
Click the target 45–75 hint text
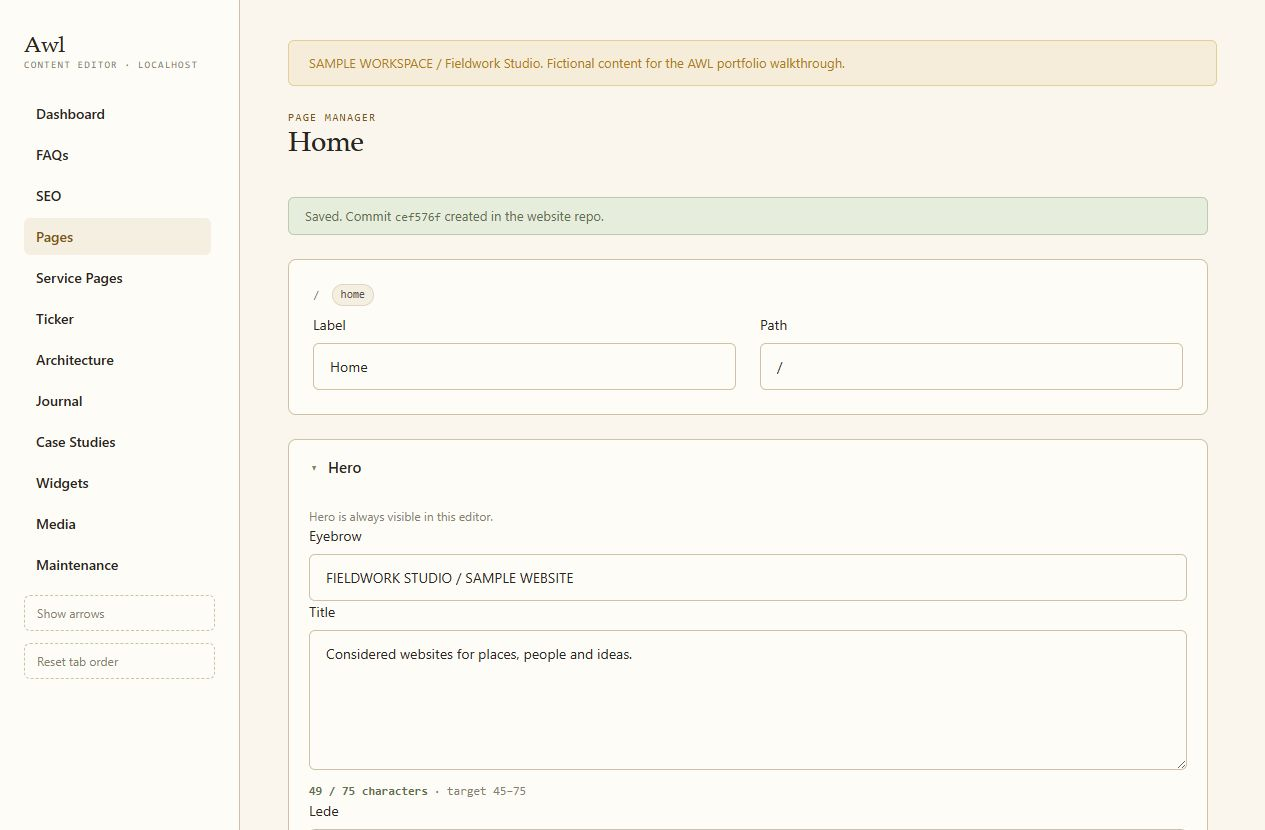click(486, 791)
